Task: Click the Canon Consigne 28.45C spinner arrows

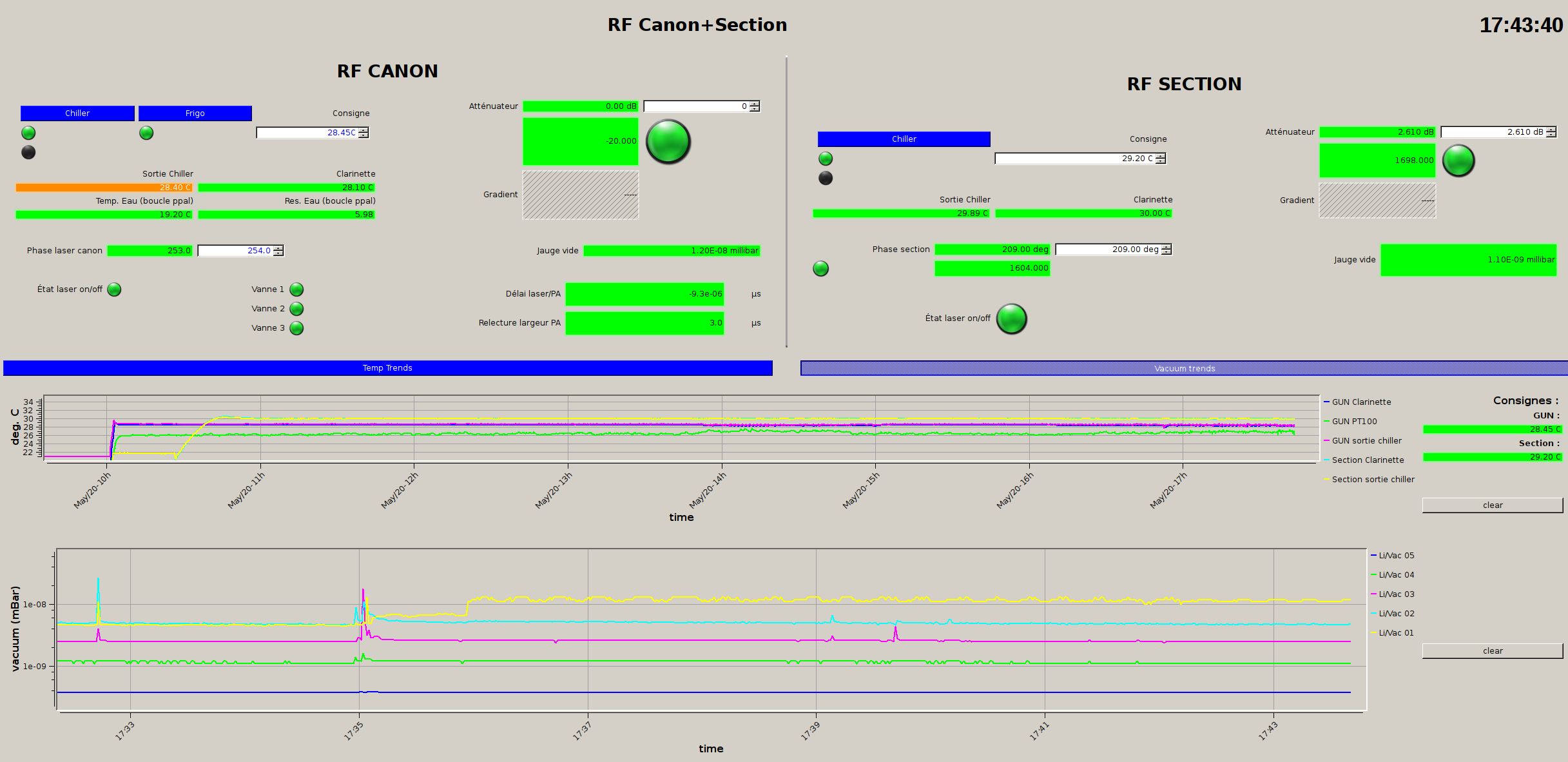Action: (x=363, y=133)
